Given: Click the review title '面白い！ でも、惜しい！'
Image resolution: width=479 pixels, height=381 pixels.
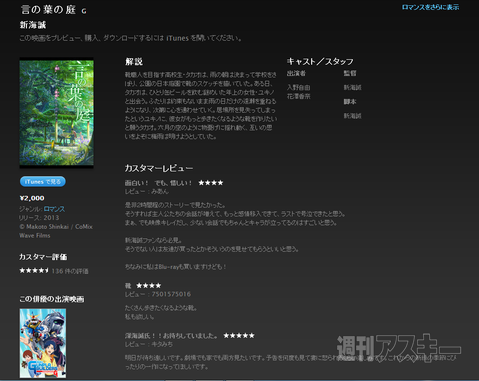Looking at the screenshot, I should [159, 183].
